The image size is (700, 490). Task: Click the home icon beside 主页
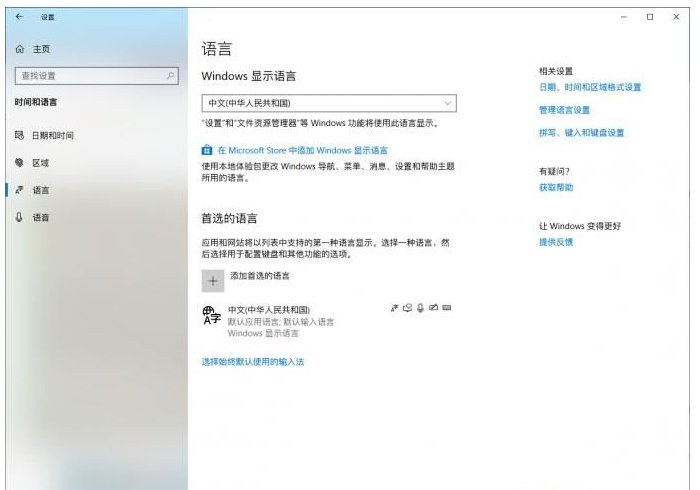20,49
